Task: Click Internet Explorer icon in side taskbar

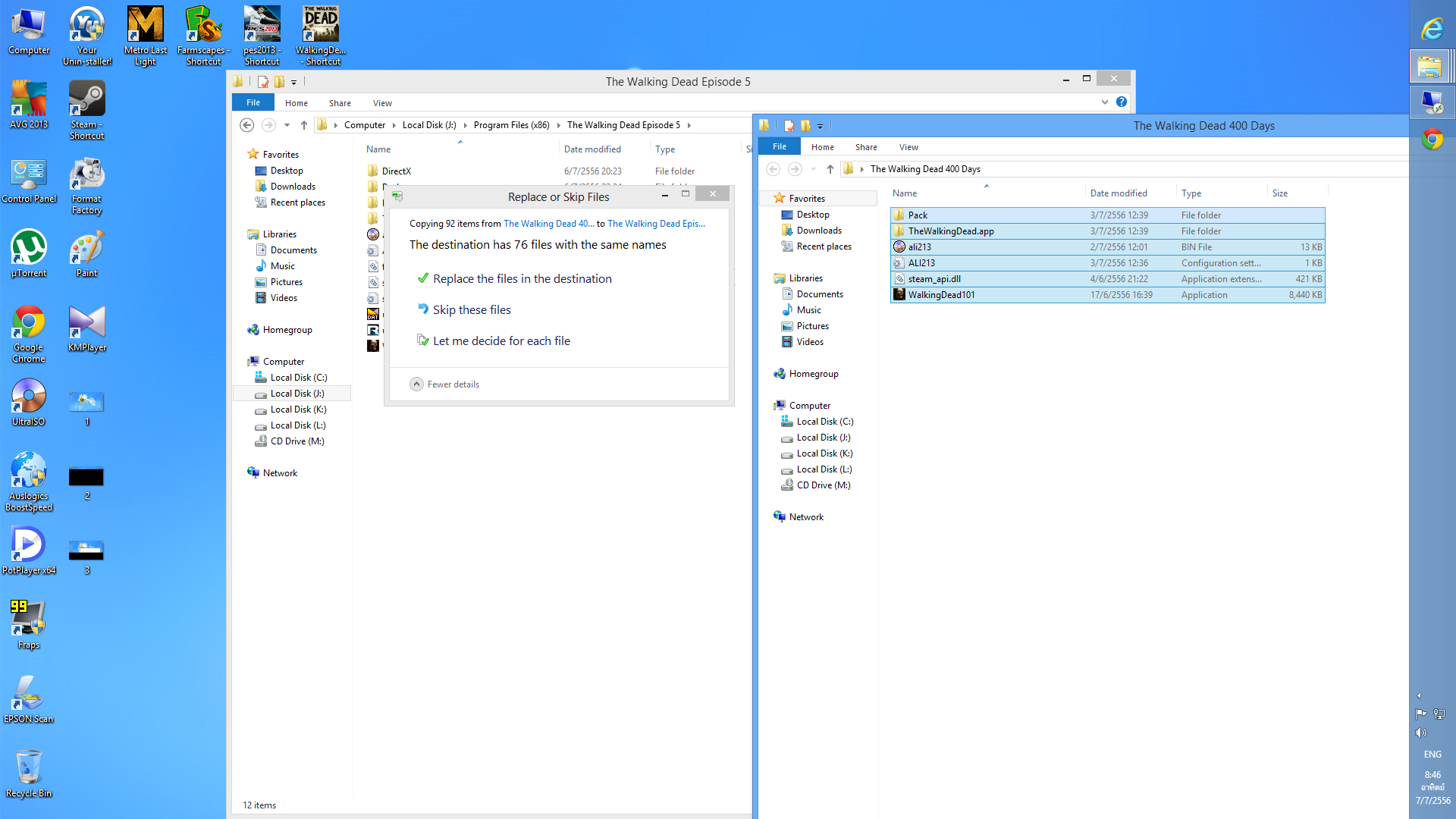Action: (x=1432, y=30)
